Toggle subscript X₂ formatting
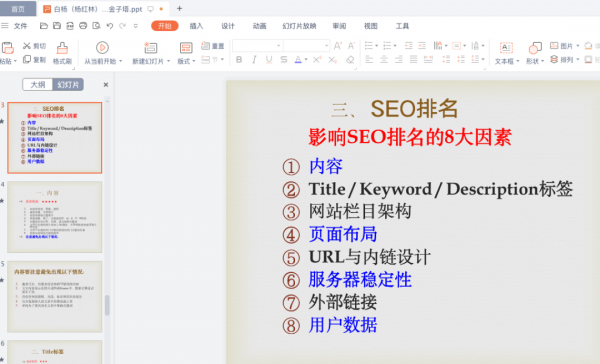 click(333, 60)
